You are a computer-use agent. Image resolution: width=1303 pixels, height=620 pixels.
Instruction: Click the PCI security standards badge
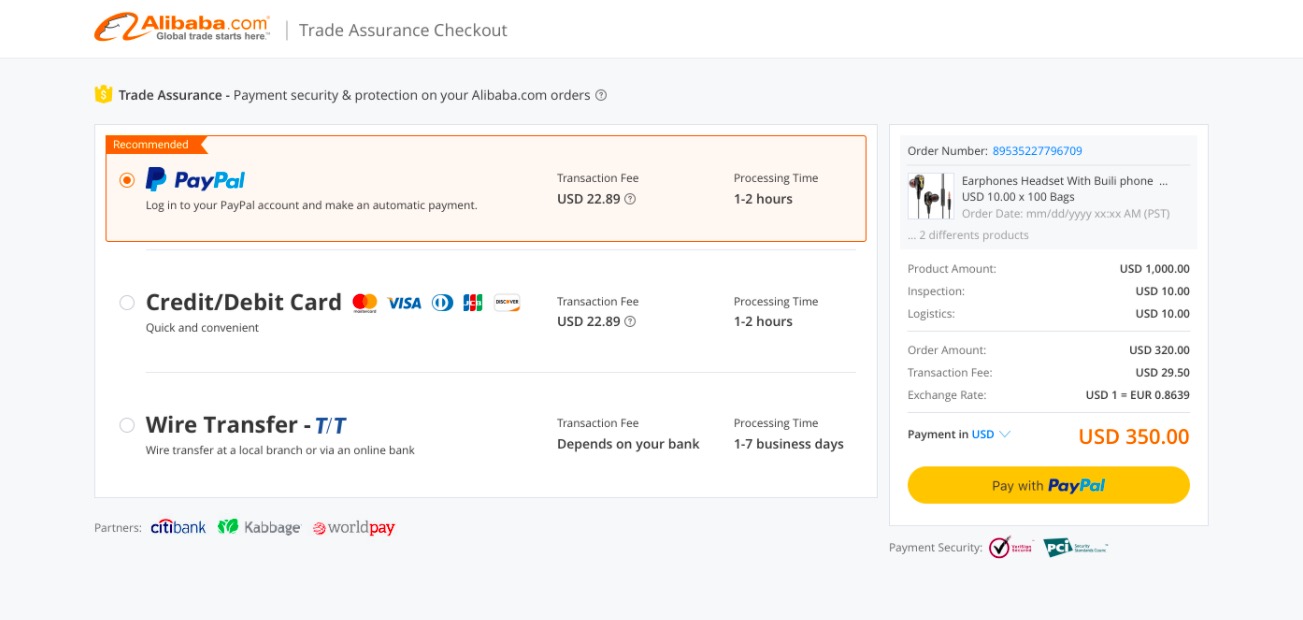[1074, 547]
